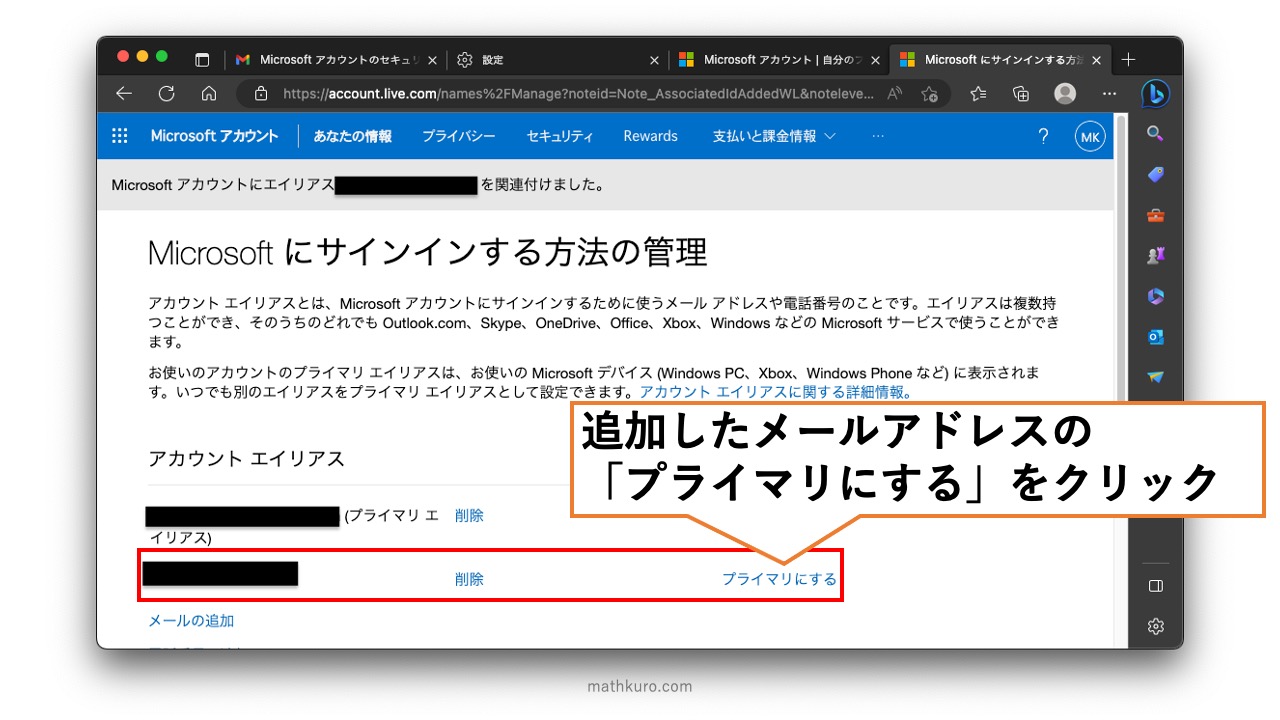This screenshot has height=720, width=1280.
Task: Open the Edge settings and more menu
Action: [1109, 93]
